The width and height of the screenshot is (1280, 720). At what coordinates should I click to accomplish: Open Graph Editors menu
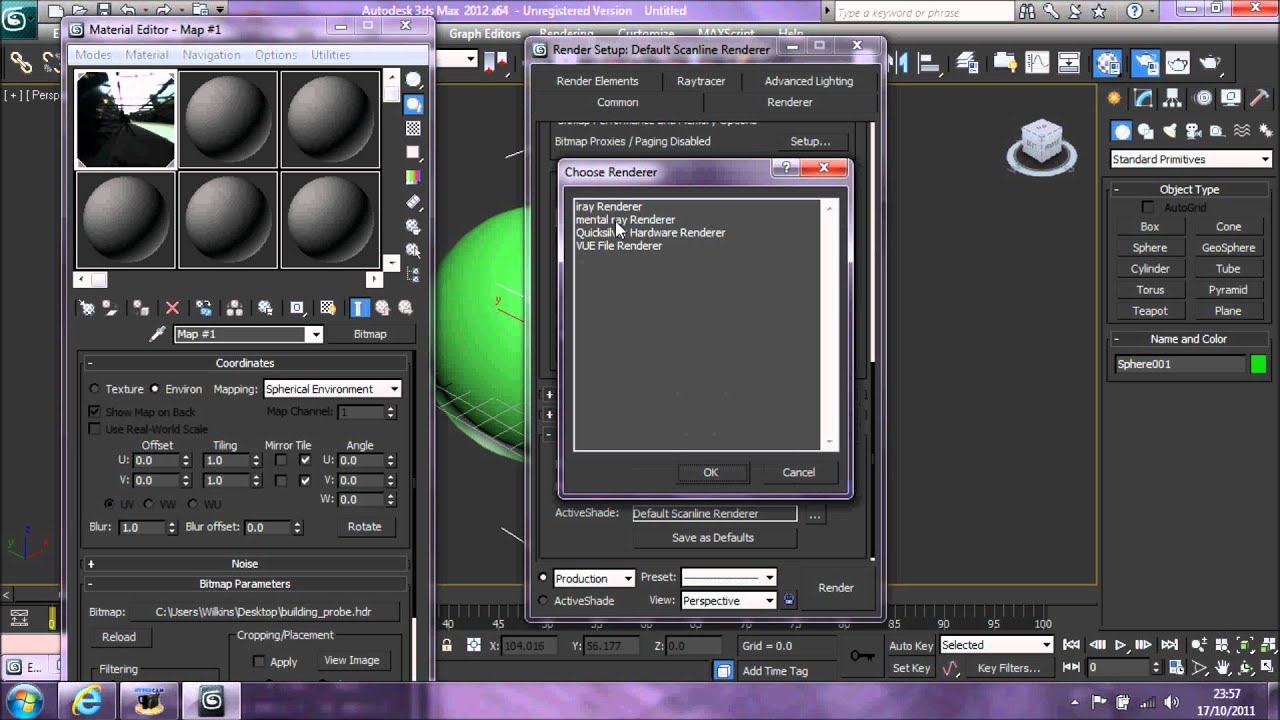pos(485,33)
